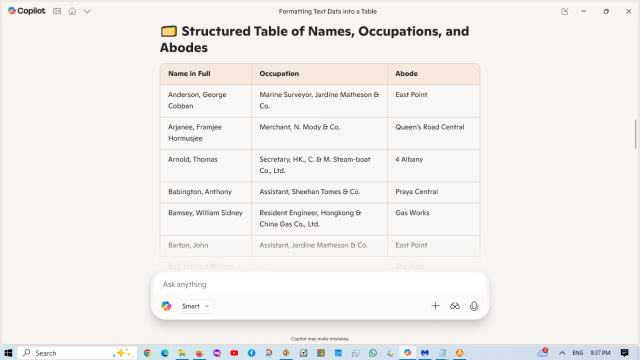Click Merchant, N. Mody & Co. cell
Viewport: 640px width, 360px height.
click(x=319, y=133)
